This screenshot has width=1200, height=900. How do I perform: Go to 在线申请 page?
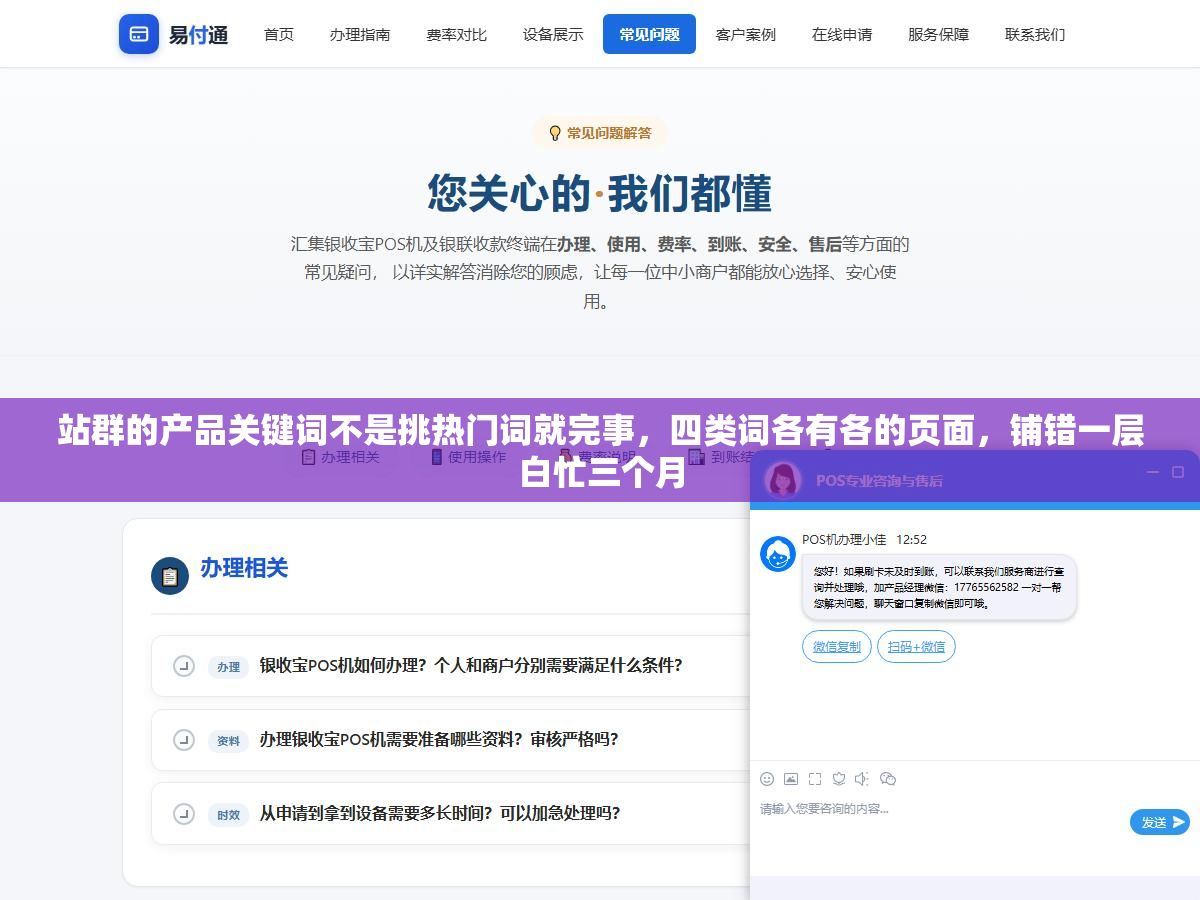pyautogui.click(x=842, y=34)
